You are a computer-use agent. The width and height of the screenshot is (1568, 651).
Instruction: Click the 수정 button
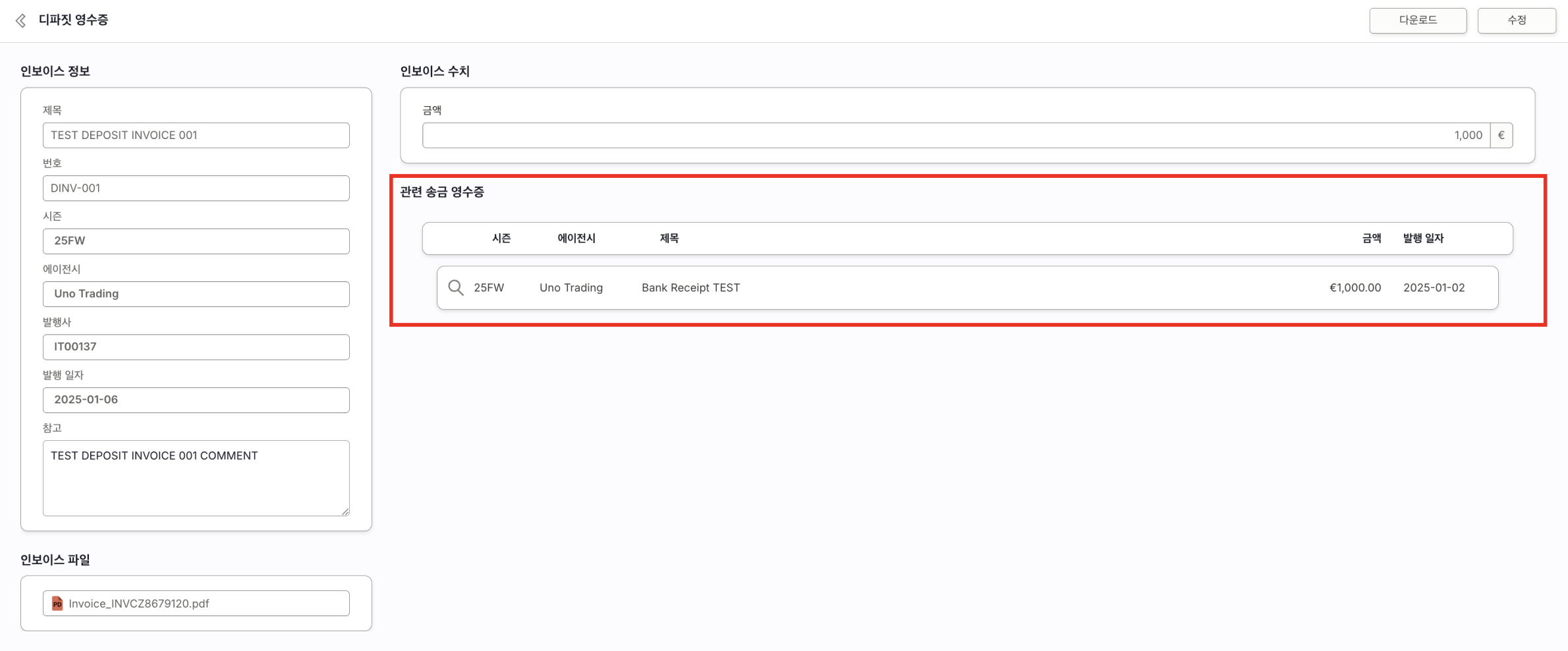coord(1516,20)
